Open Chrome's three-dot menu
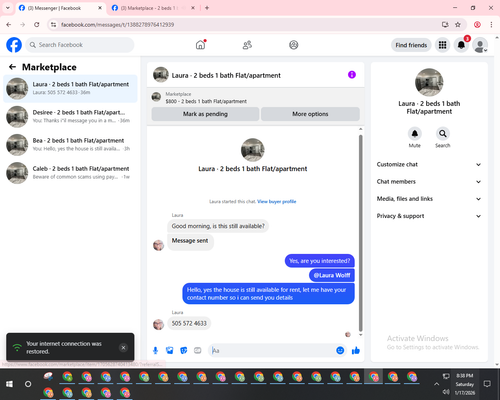The height and width of the screenshot is (400, 500). 491,24
